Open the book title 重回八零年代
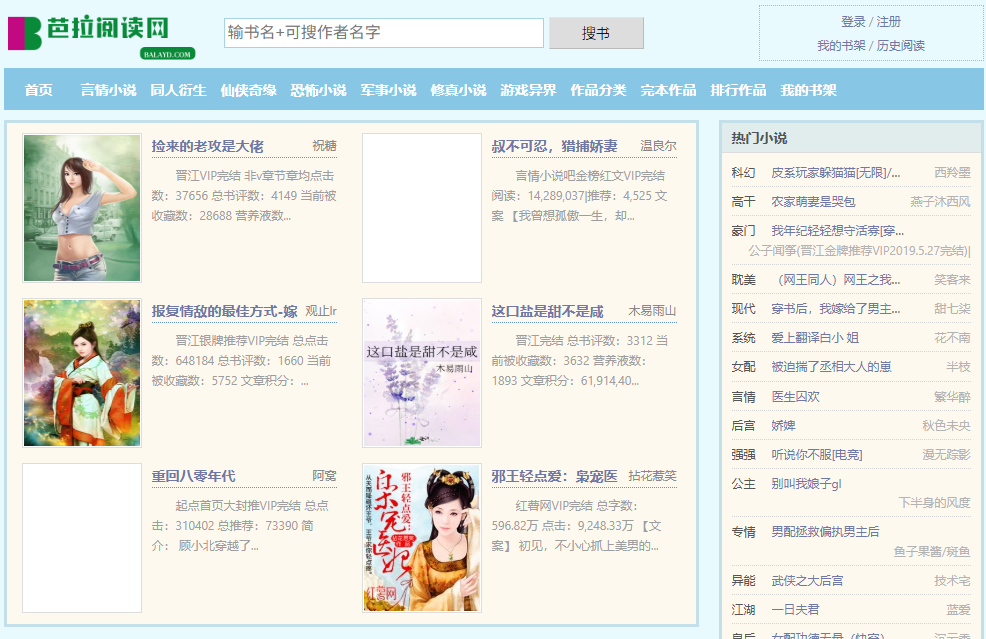 (194, 475)
